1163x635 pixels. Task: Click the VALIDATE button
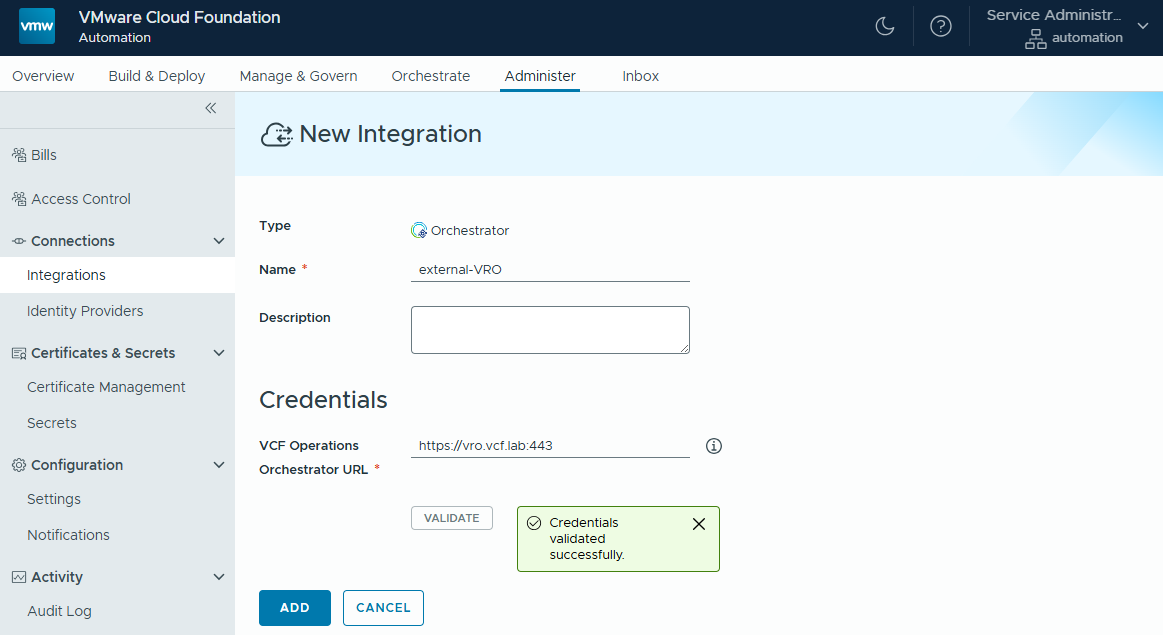point(452,518)
